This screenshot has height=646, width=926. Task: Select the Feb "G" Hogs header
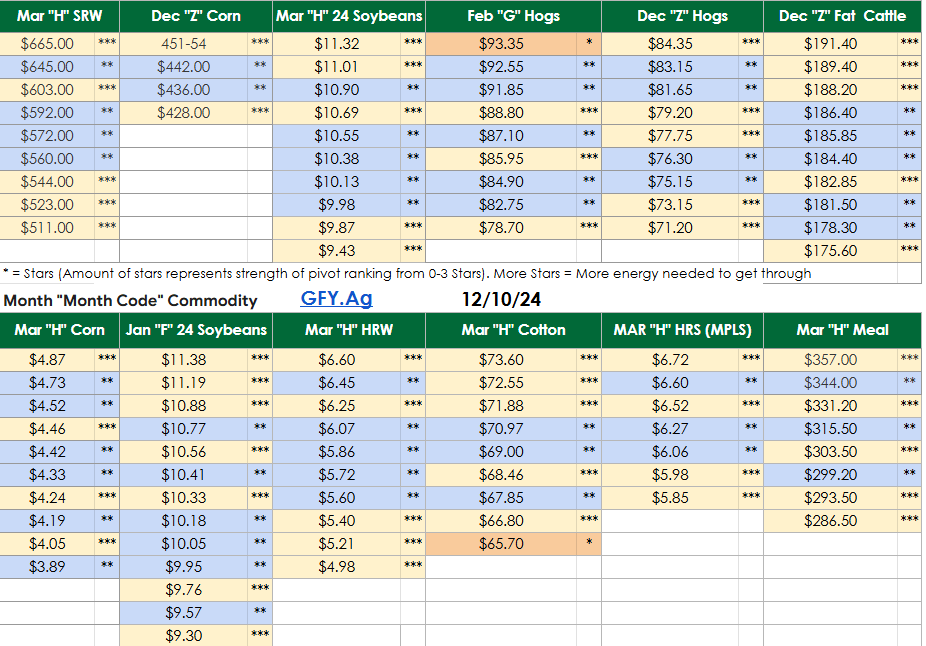pyautogui.click(x=513, y=16)
